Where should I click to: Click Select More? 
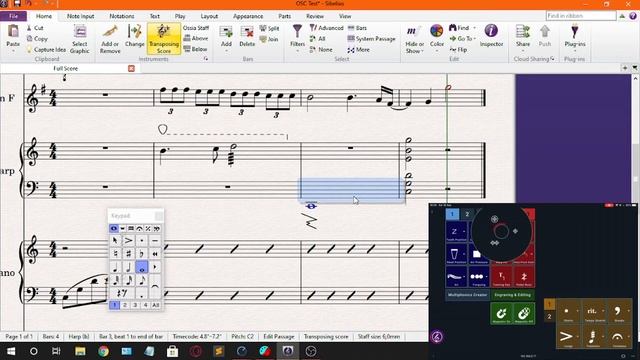[359, 50]
